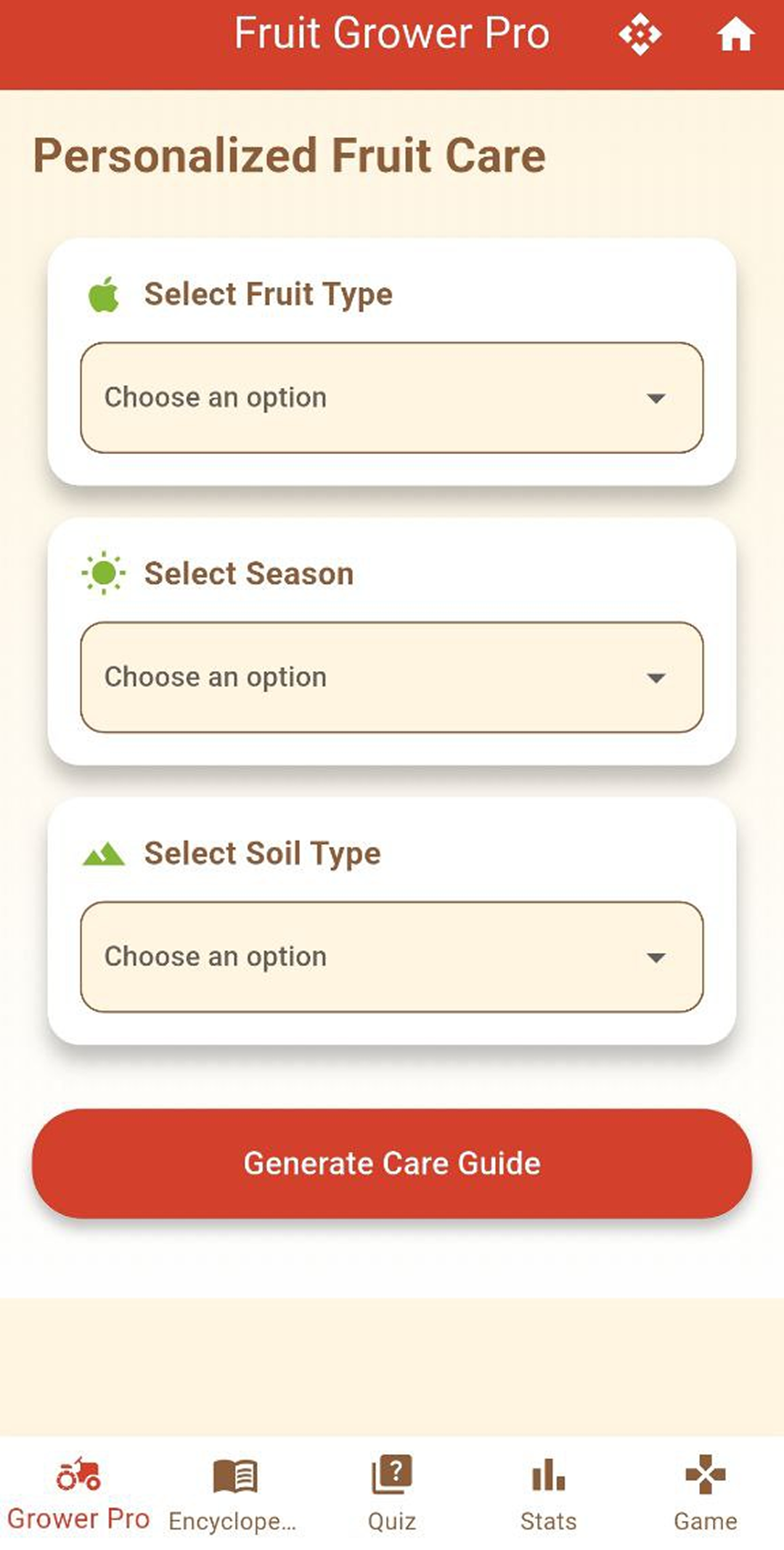The width and height of the screenshot is (784, 1550).
Task: Expand the soil type dropdown arrow
Action: coord(656,957)
